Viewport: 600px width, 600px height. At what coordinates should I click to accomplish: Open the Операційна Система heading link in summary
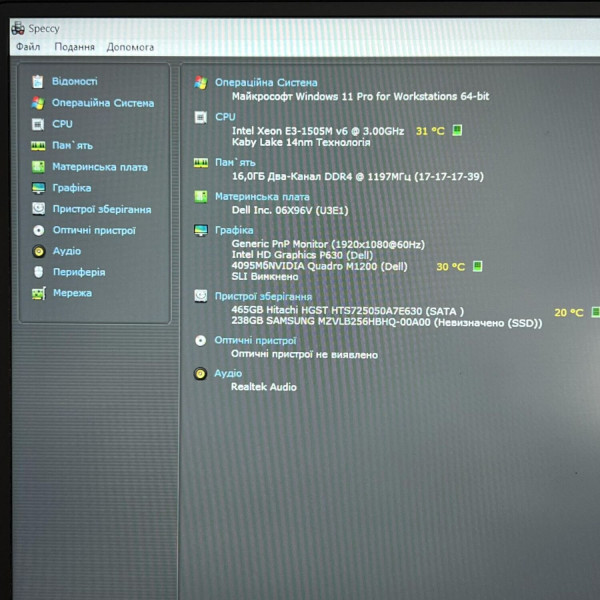tap(266, 83)
